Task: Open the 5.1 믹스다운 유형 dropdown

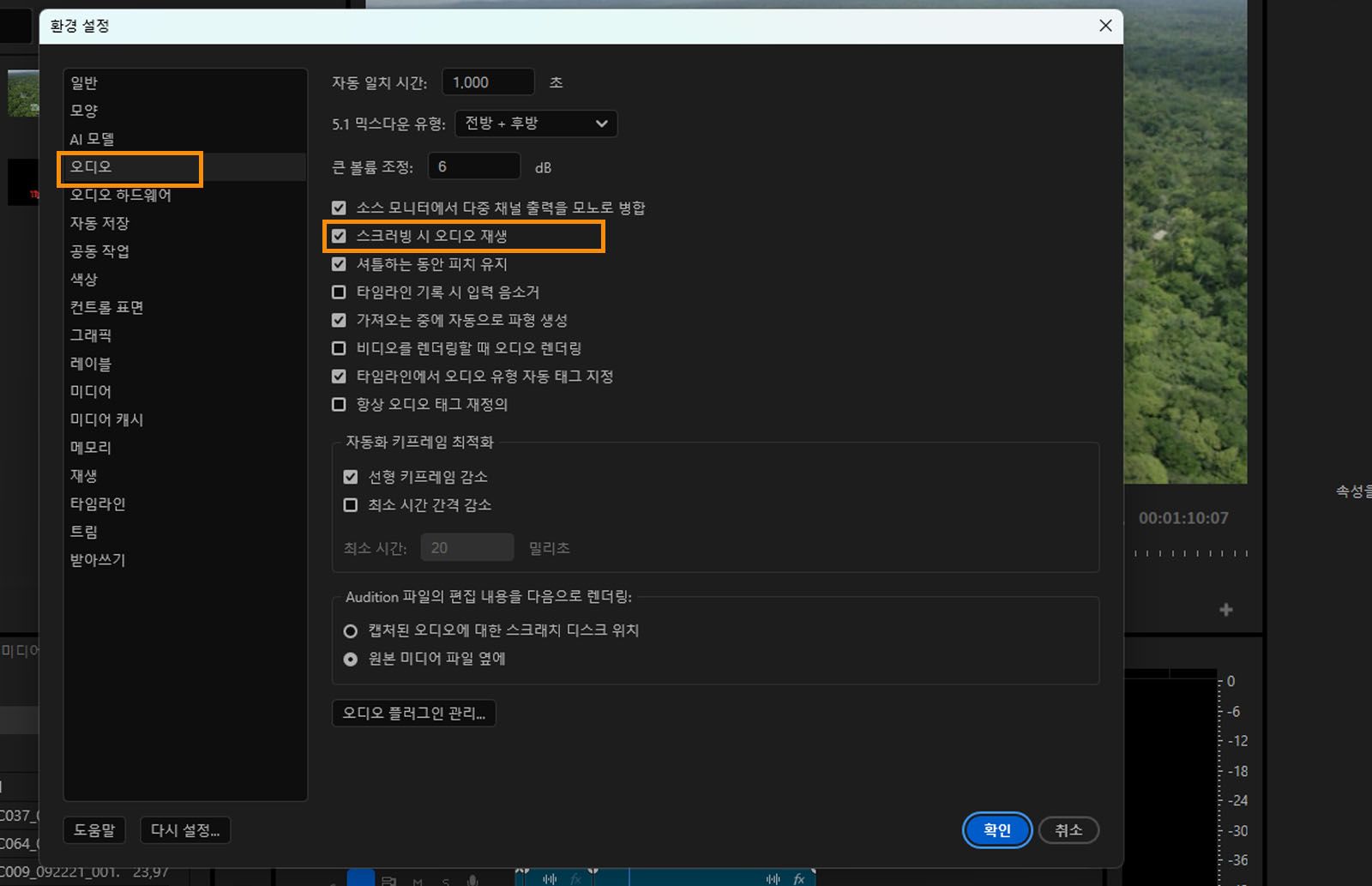Action: 535,123
